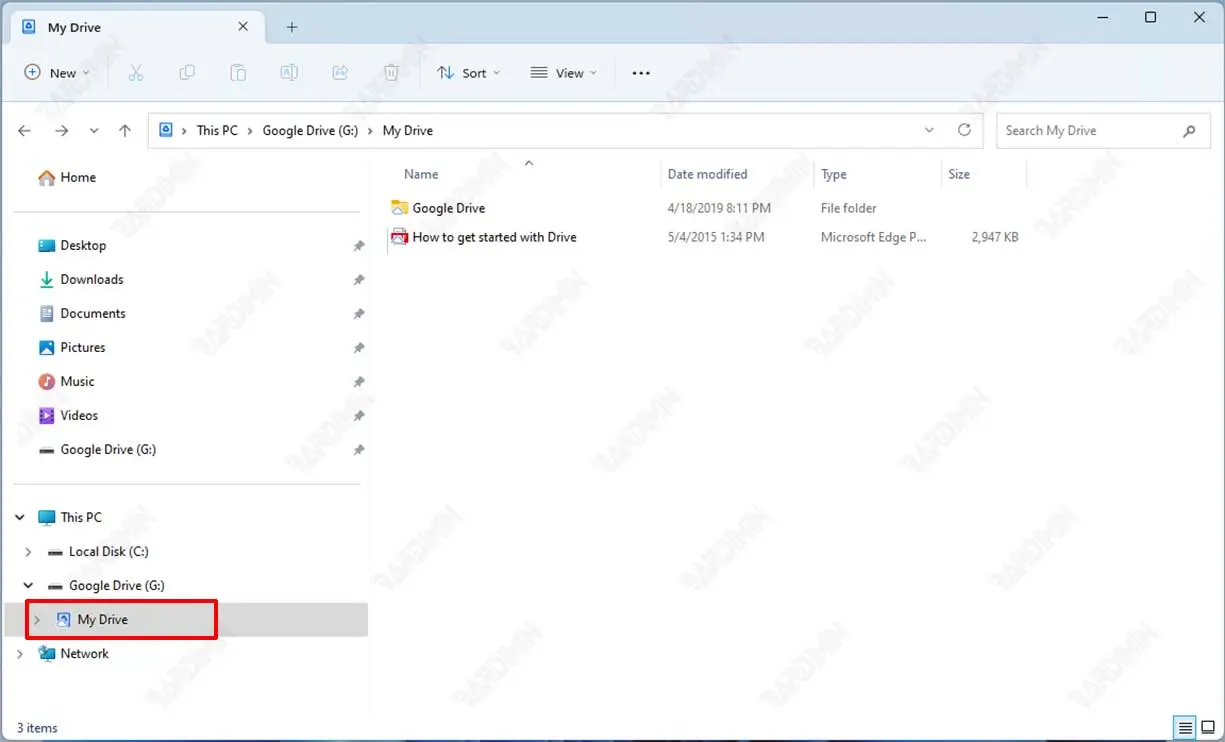Go up one folder level
The height and width of the screenshot is (742, 1225).
[125, 130]
